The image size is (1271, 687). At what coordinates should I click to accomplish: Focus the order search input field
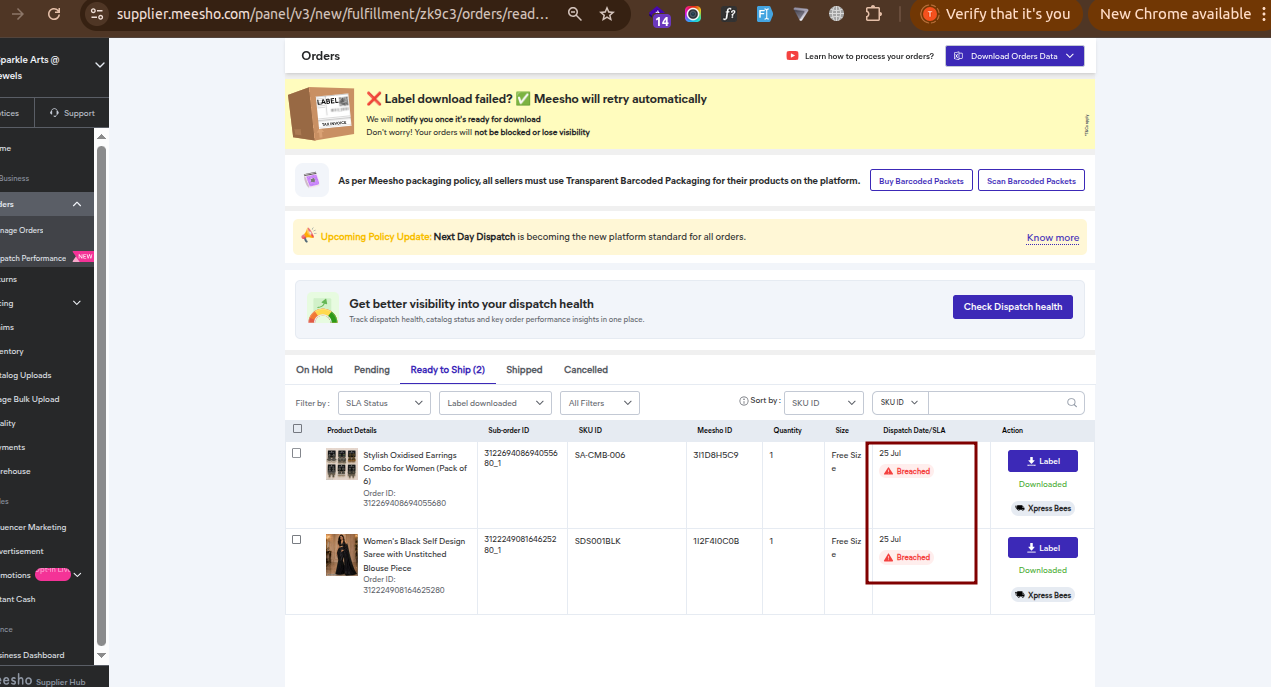point(997,402)
